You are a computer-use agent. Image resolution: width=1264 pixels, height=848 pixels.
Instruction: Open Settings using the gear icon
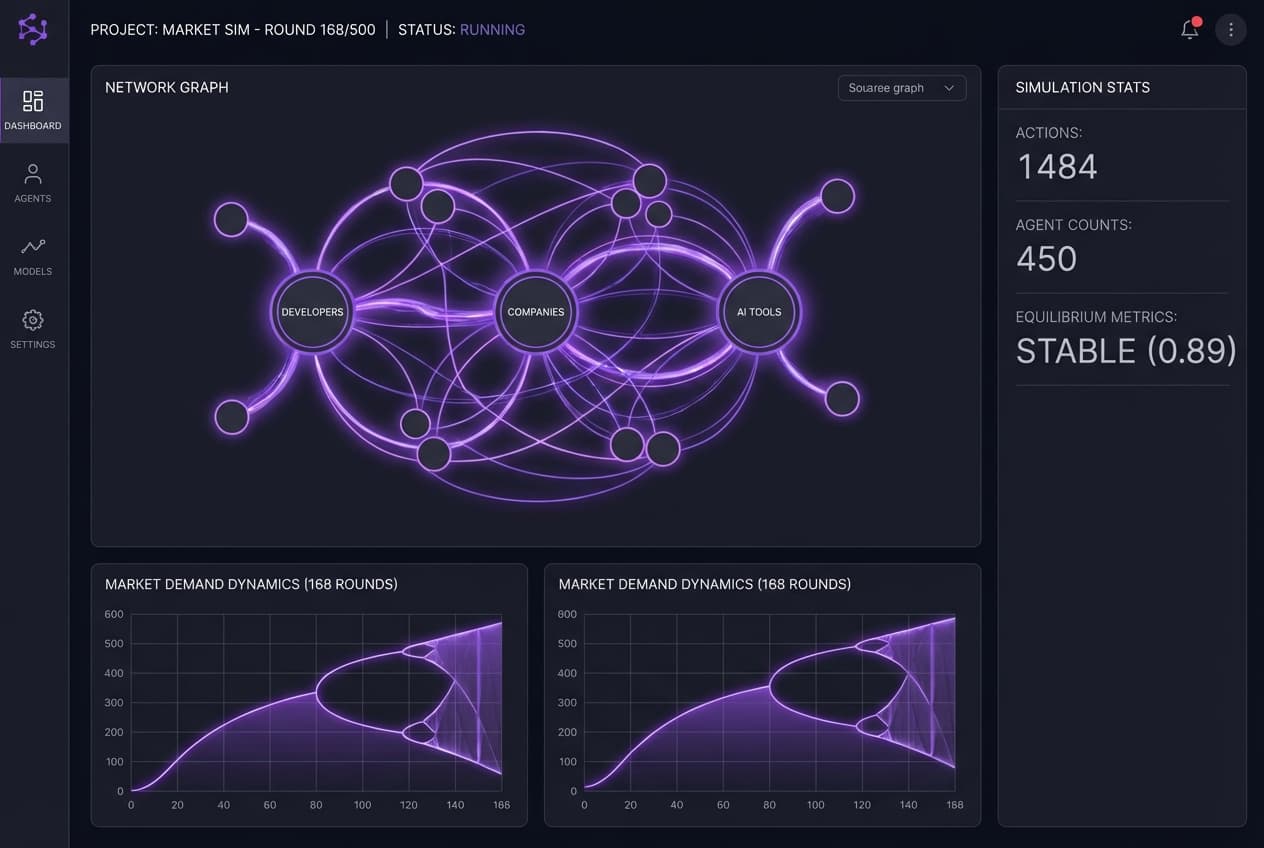point(33,320)
